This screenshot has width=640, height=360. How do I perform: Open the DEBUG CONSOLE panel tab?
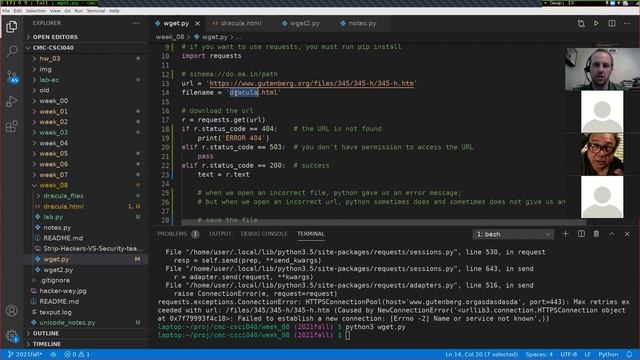coord(264,234)
